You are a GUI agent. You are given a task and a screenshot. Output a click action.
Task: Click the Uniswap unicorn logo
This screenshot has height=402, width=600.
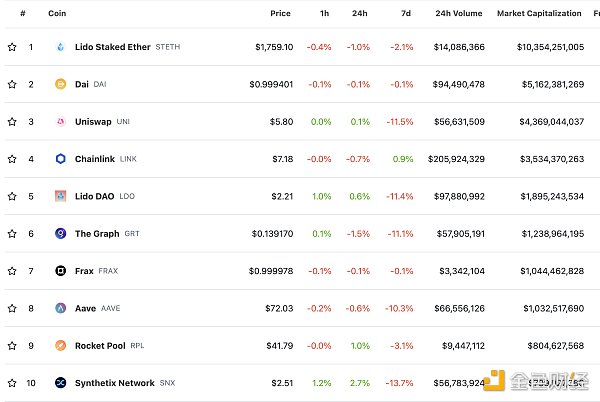60,122
